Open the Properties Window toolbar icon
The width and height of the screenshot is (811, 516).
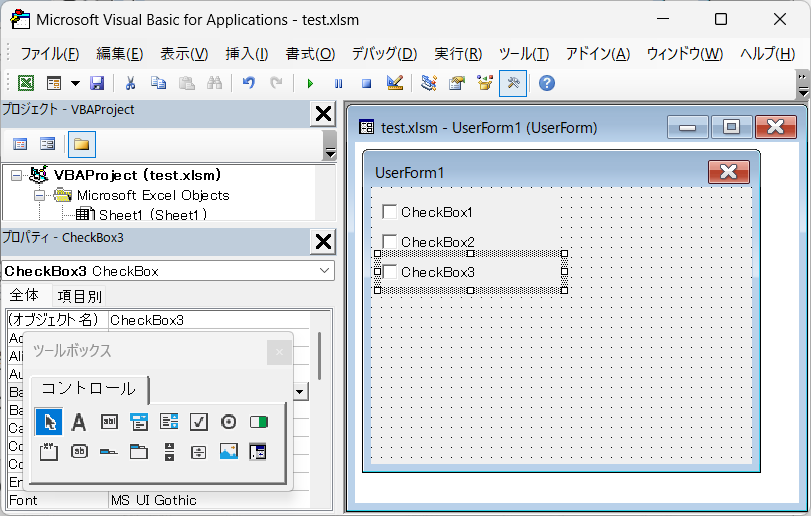[x=457, y=83]
